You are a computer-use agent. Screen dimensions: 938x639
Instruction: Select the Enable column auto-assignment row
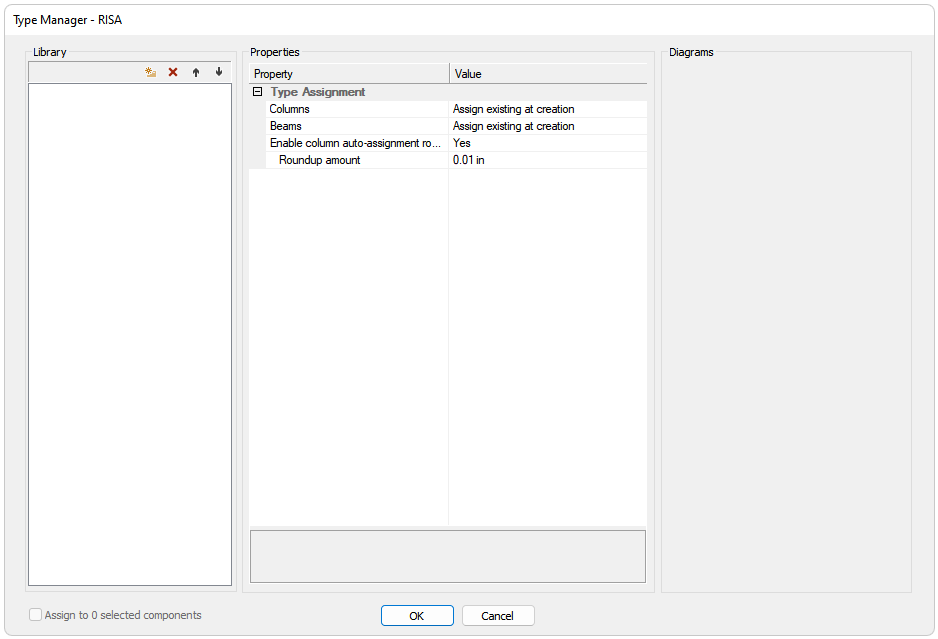coord(355,143)
